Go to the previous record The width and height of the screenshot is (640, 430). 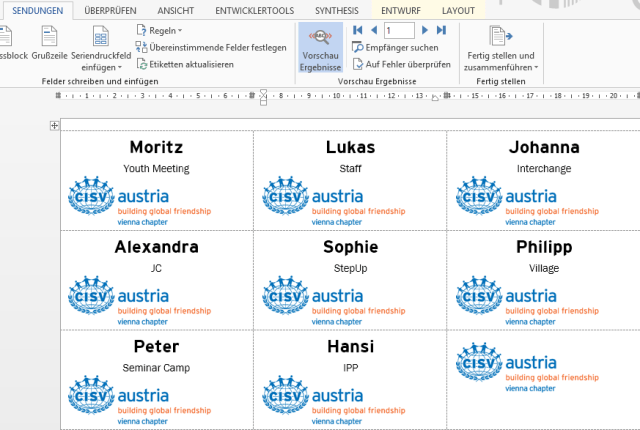pyautogui.click(x=374, y=30)
